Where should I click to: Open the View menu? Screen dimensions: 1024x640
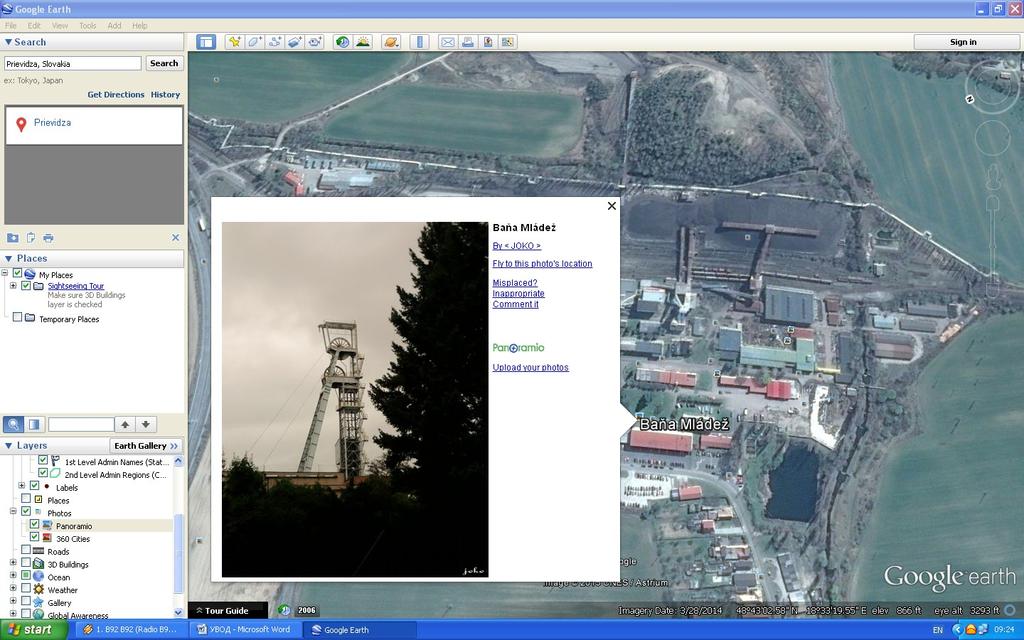tap(59, 25)
